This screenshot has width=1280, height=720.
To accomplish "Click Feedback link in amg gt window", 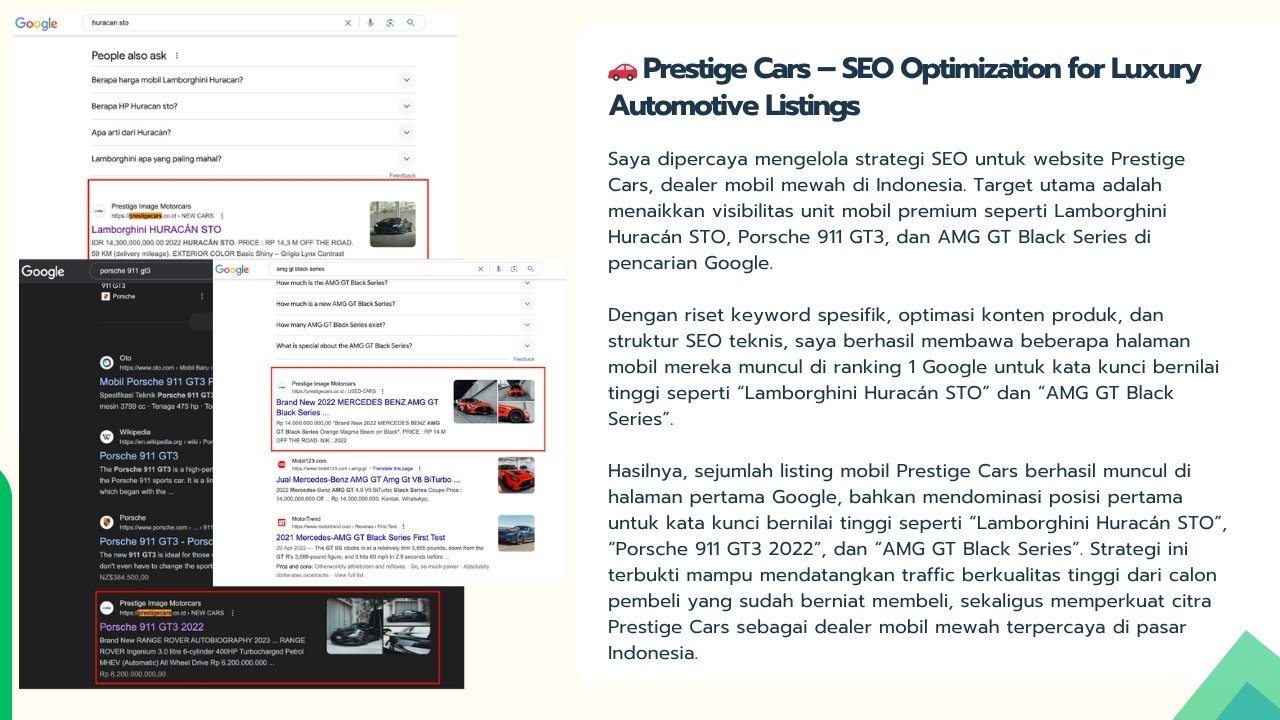I will tap(524, 358).
